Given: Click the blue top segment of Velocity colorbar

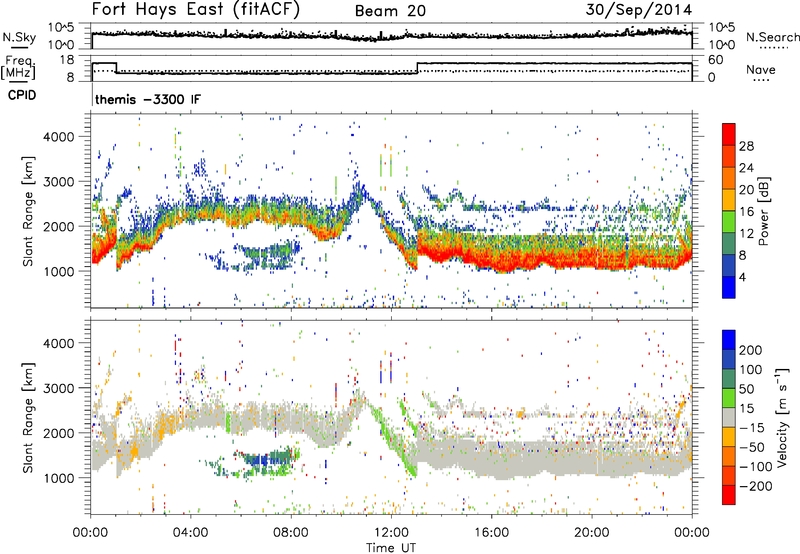Looking at the screenshot, I should coord(729,340).
